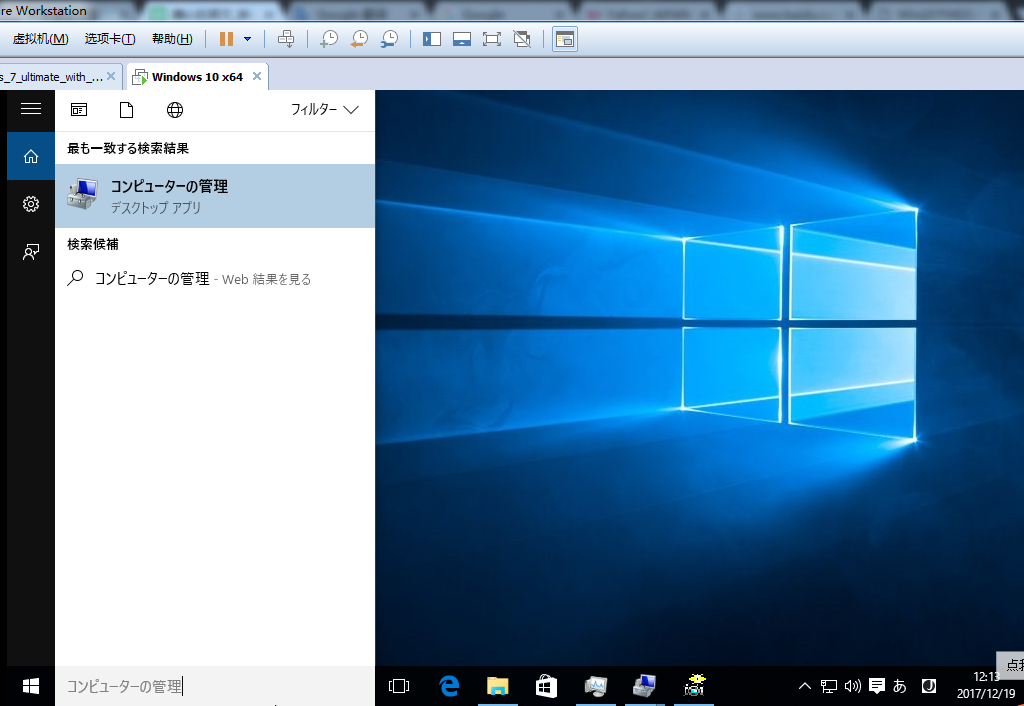Close the Windows 10 x64 tab
The width and height of the screenshot is (1024, 706).
[257, 76]
